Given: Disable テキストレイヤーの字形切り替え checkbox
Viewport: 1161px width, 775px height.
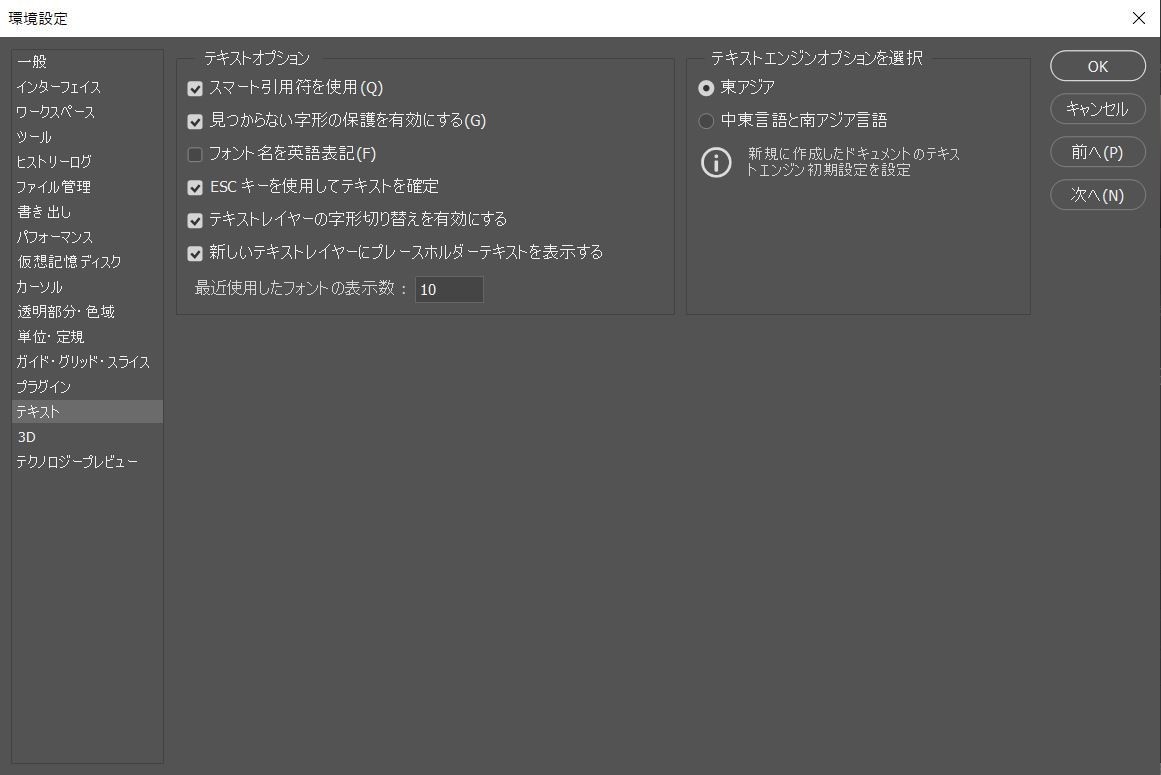Looking at the screenshot, I should coord(195,221).
